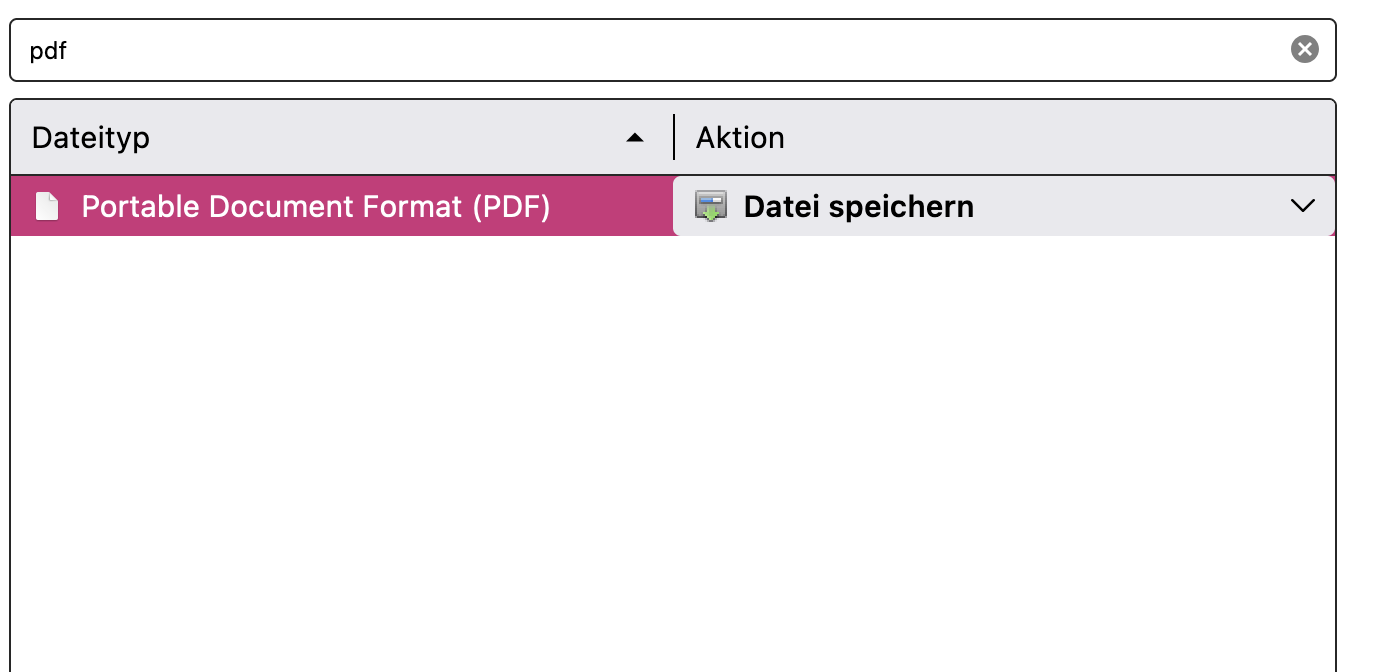The width and height of the screenshot is (1376, 672).
Task: Click the Aktion header label text
Action: click(740, 138)
